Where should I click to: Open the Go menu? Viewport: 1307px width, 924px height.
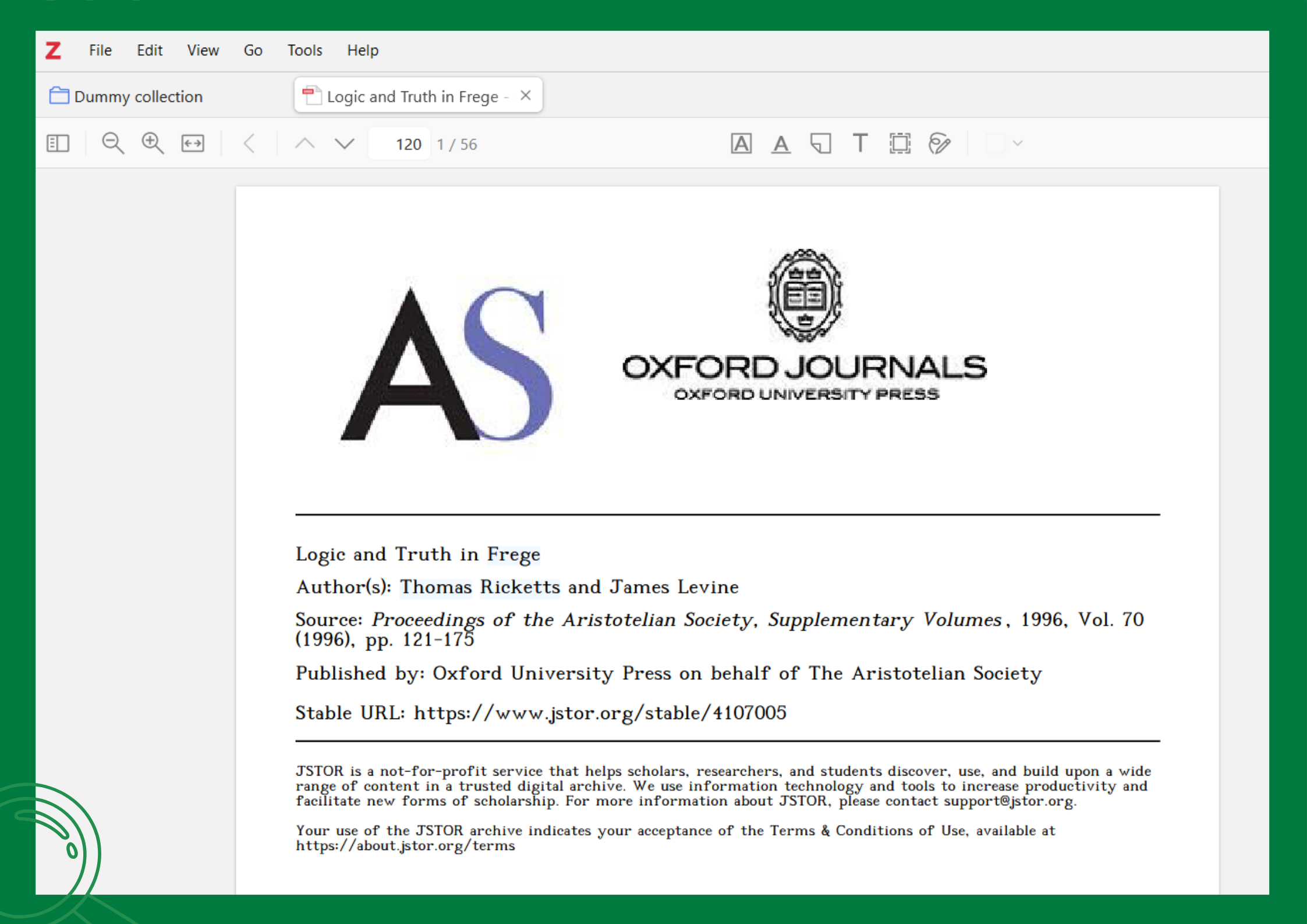point(253,51)
